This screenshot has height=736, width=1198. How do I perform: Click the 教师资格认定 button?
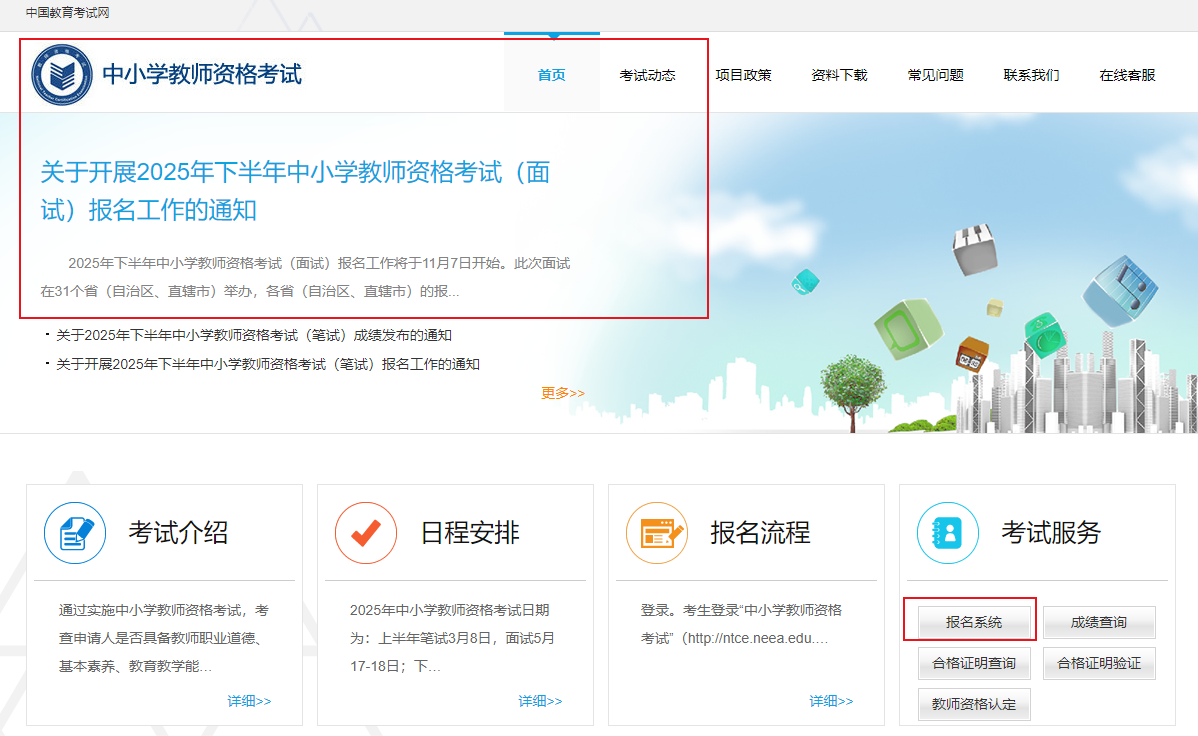point(974,704)
